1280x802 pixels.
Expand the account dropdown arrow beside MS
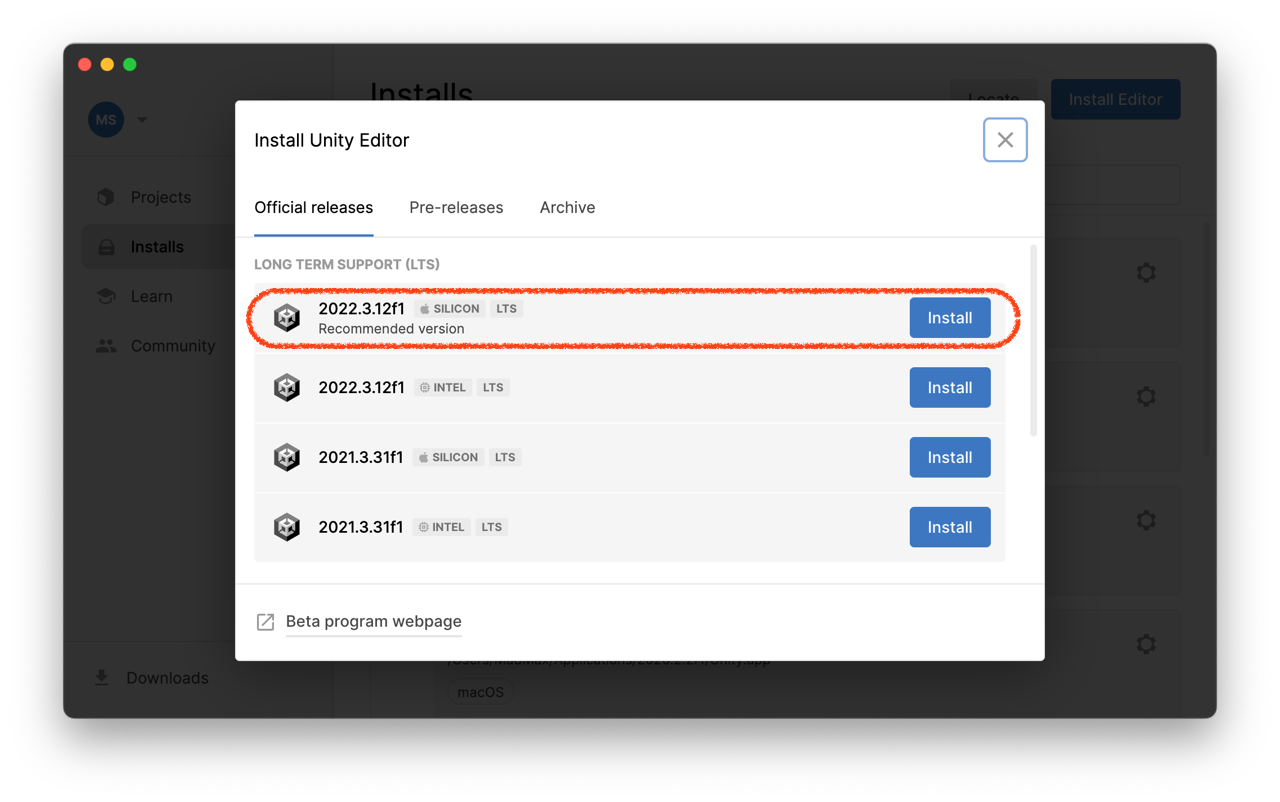coord(142,120)
